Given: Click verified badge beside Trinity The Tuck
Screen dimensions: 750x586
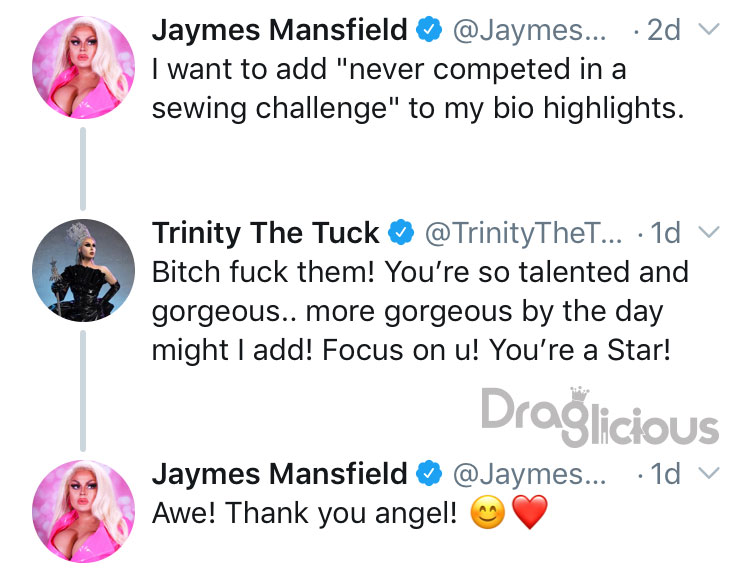Looking at the screenshot, I should coord(401,232).
